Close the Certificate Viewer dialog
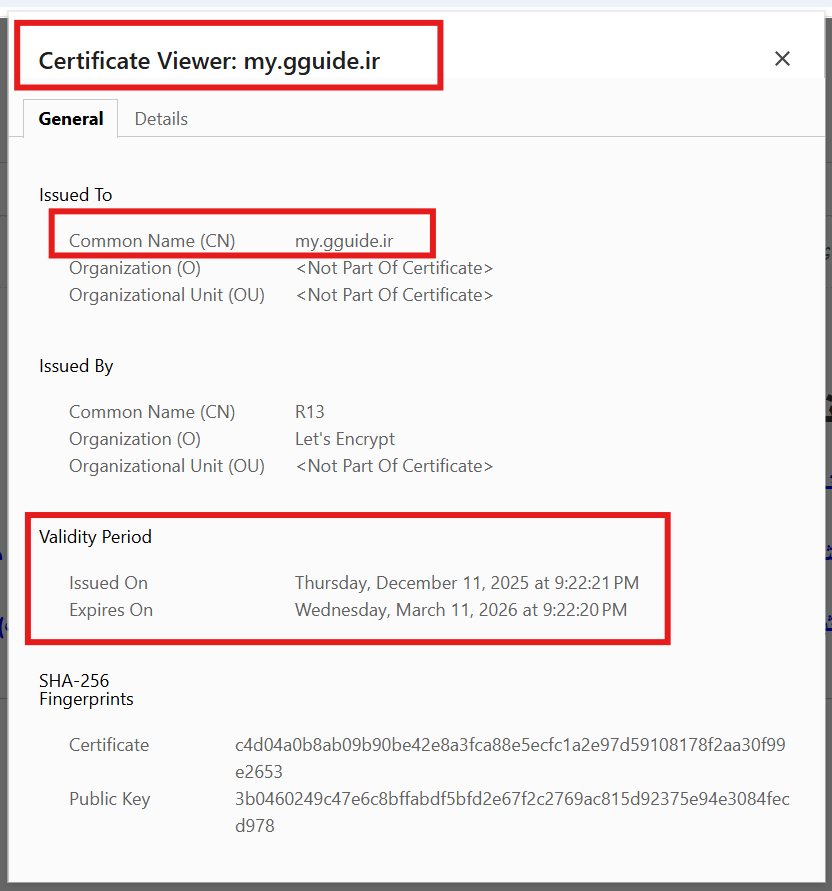Image resolution: width=832 pixels, height=891 pixels. point(782,59)
